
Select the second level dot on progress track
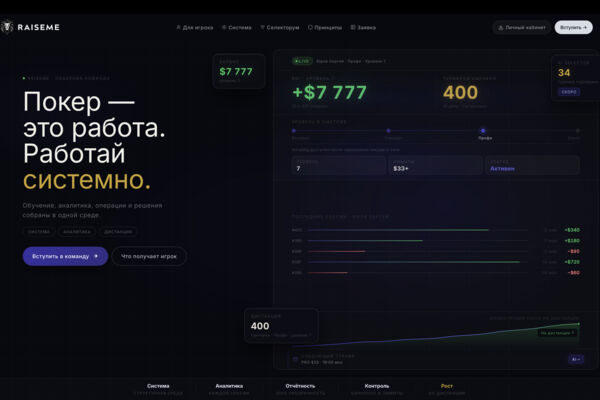(388, 131)
